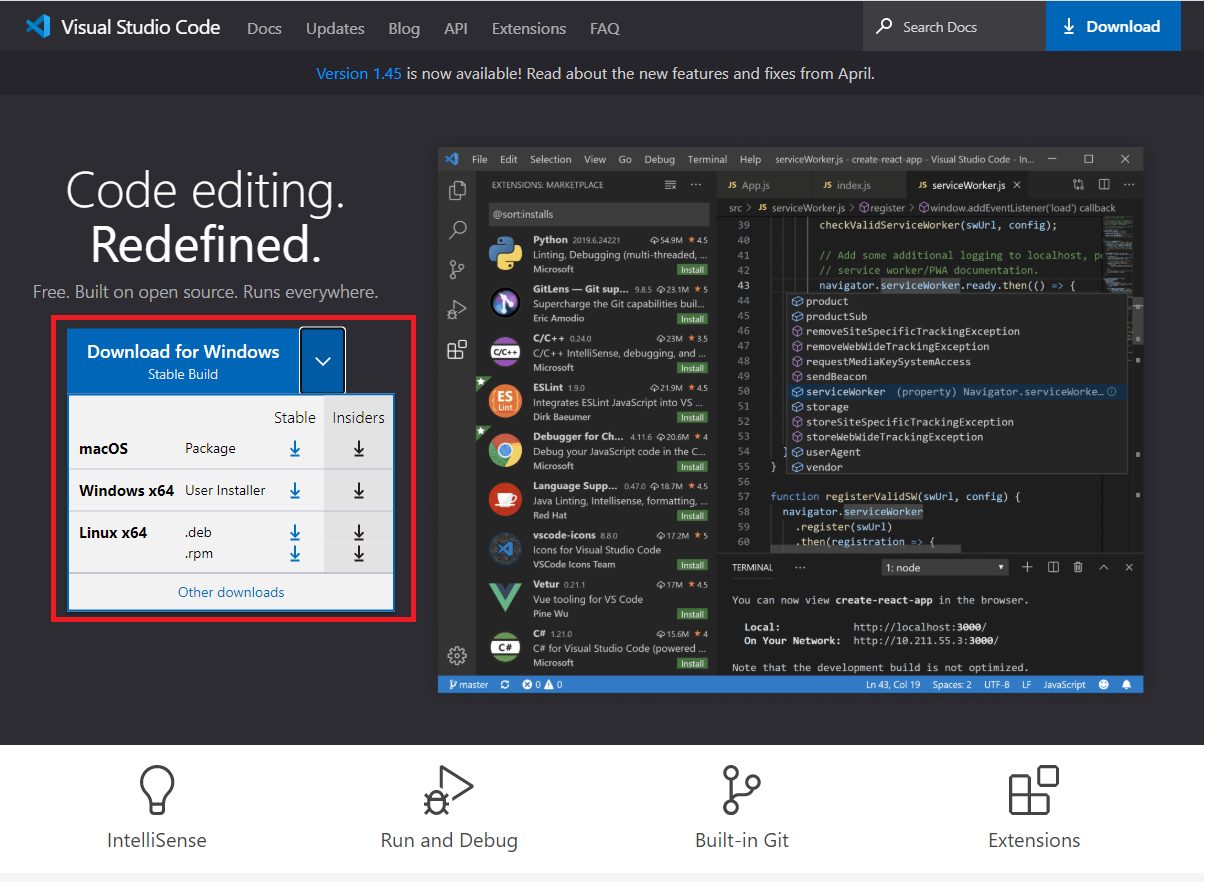This screenshot has height=882, width=1206.
Task: Click the Extensions blocks icon
Action: click(x=1033, y=791)
